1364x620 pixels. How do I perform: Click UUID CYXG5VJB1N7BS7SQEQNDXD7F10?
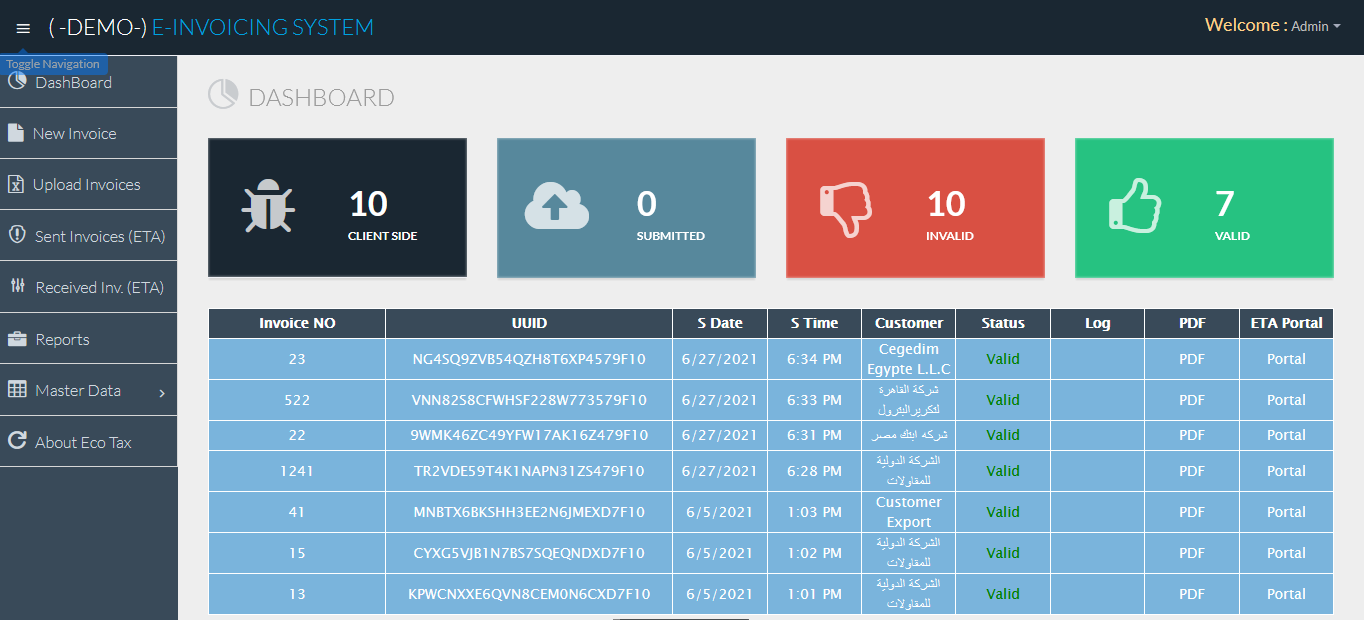coord(529,553)
